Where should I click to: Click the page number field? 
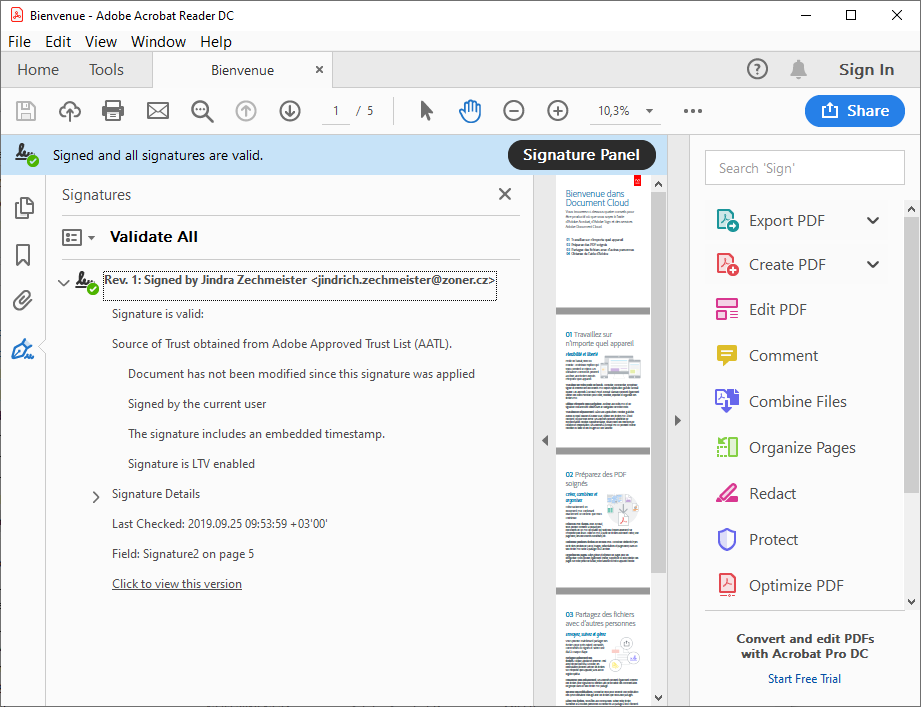(x=335, y=111)
